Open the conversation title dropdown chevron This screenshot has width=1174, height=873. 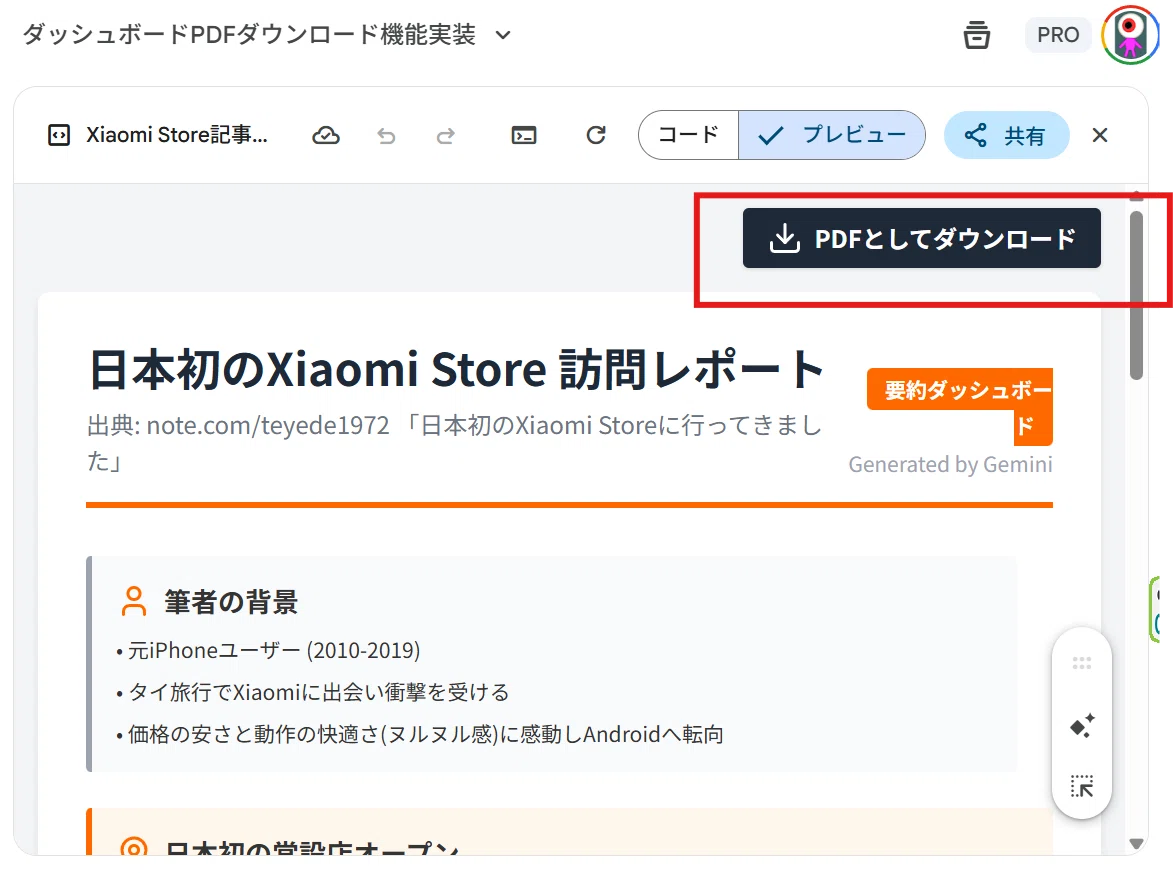click(x=503, y=35)
